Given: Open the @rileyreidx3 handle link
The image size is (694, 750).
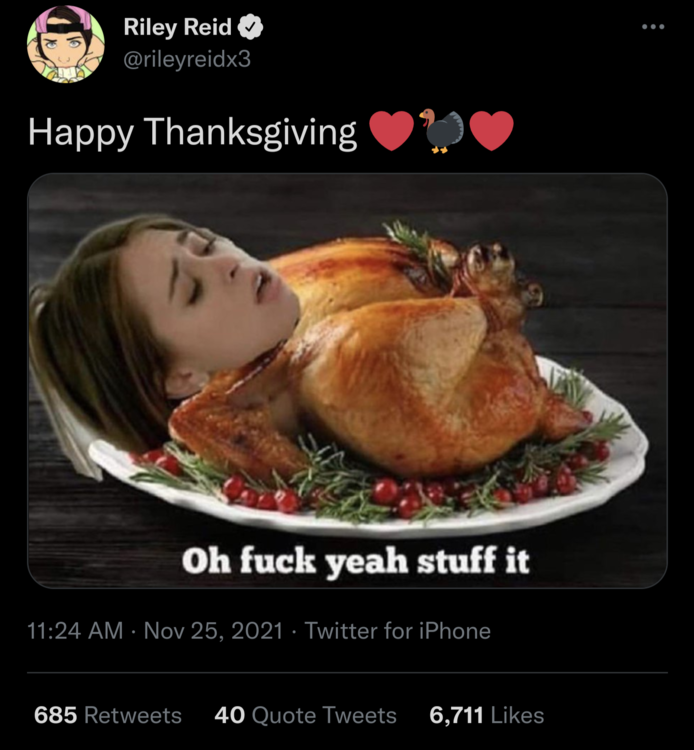Looking at the screenshot, I should pos(187,58).
